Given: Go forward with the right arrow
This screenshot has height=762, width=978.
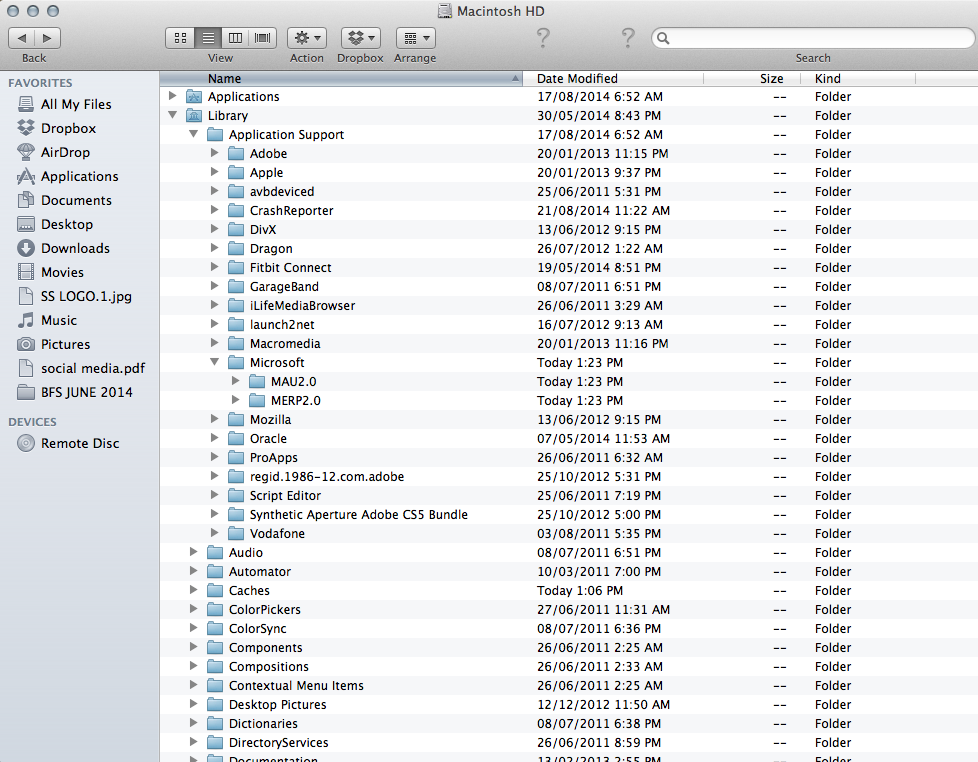Looking at the screenshot, I should pos(47,38).
